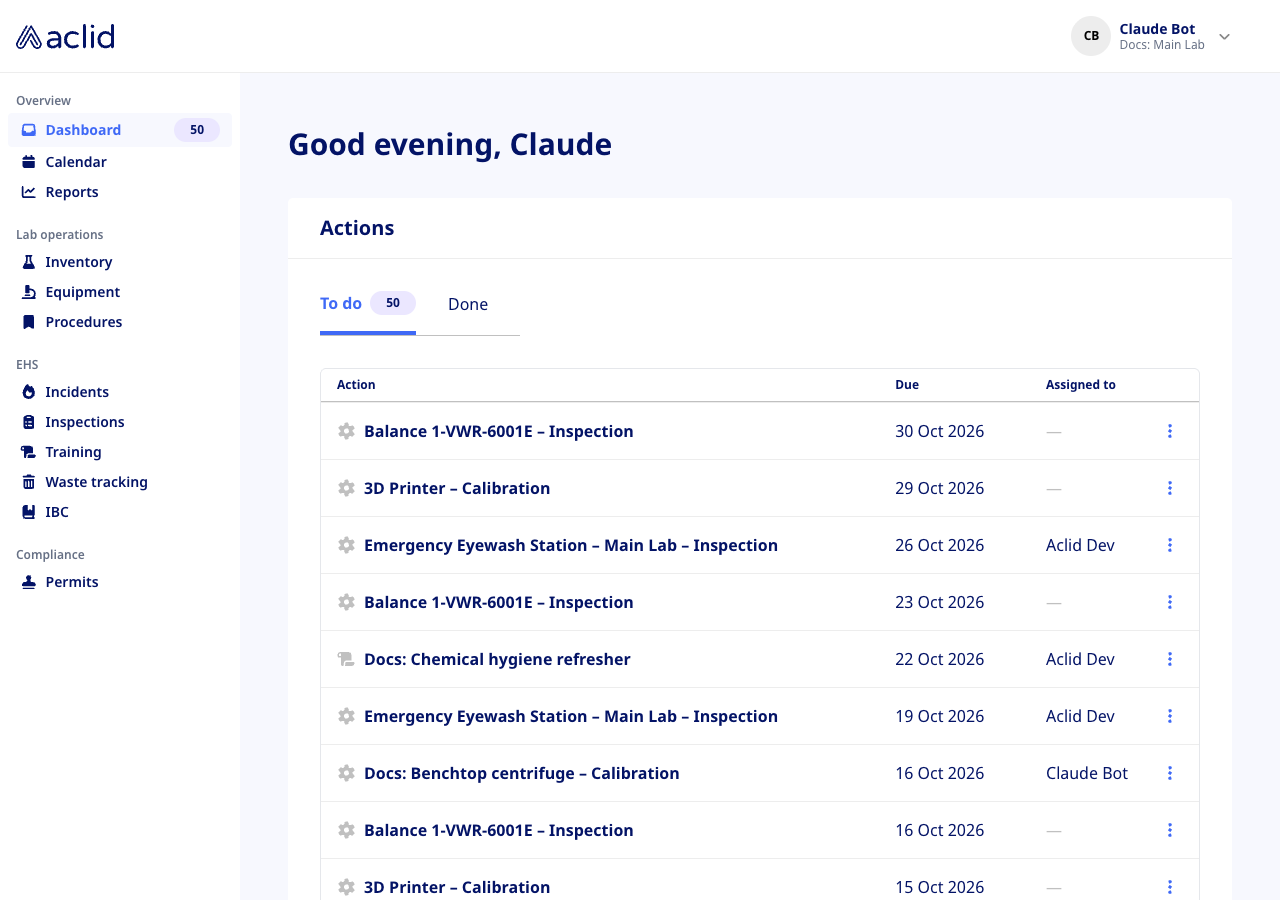Open Balance 1-VWR-6001E Inspection due 30 Oct
1280x900 pixels.
point(499,431)
